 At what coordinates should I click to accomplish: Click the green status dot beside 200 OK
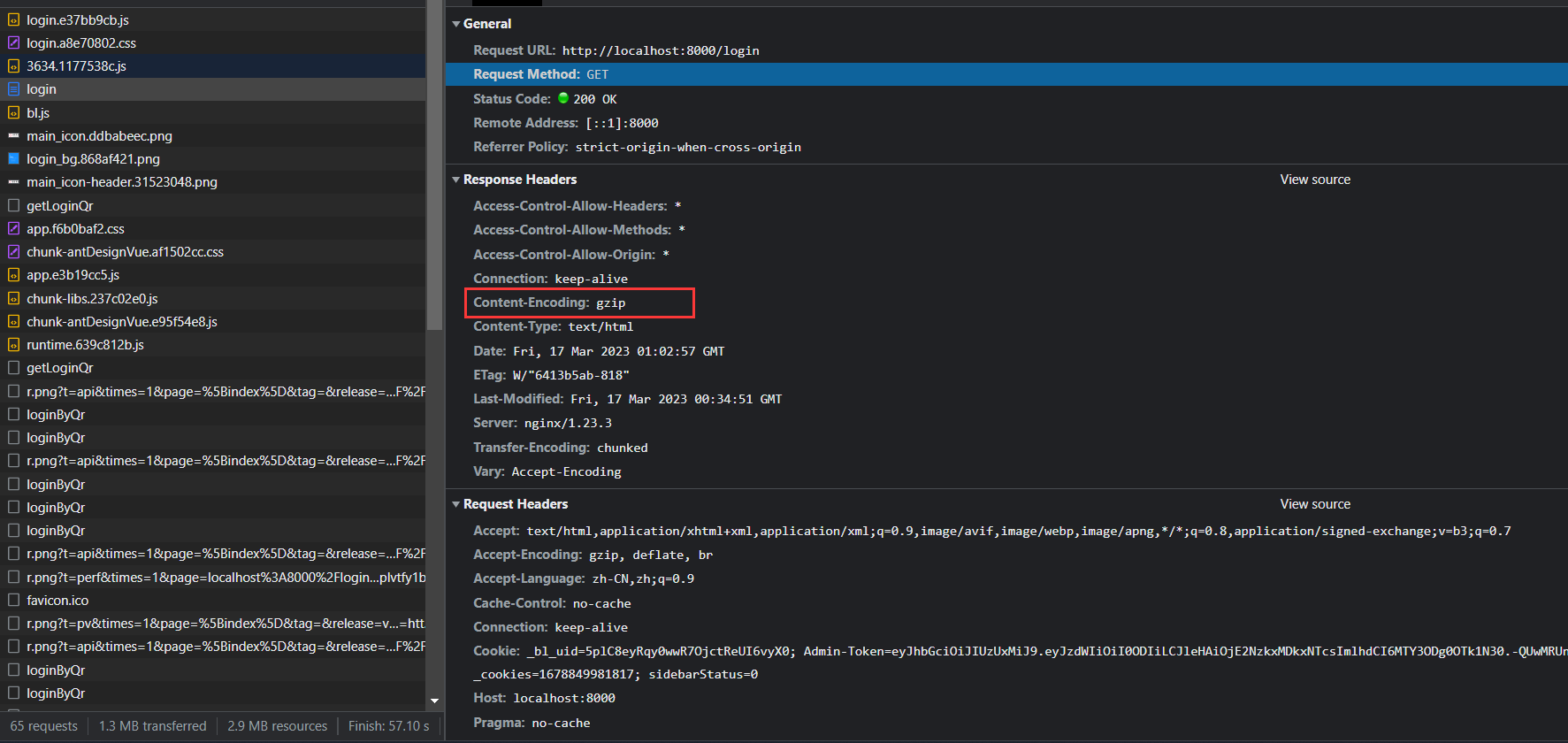click(x=563, y=98)
